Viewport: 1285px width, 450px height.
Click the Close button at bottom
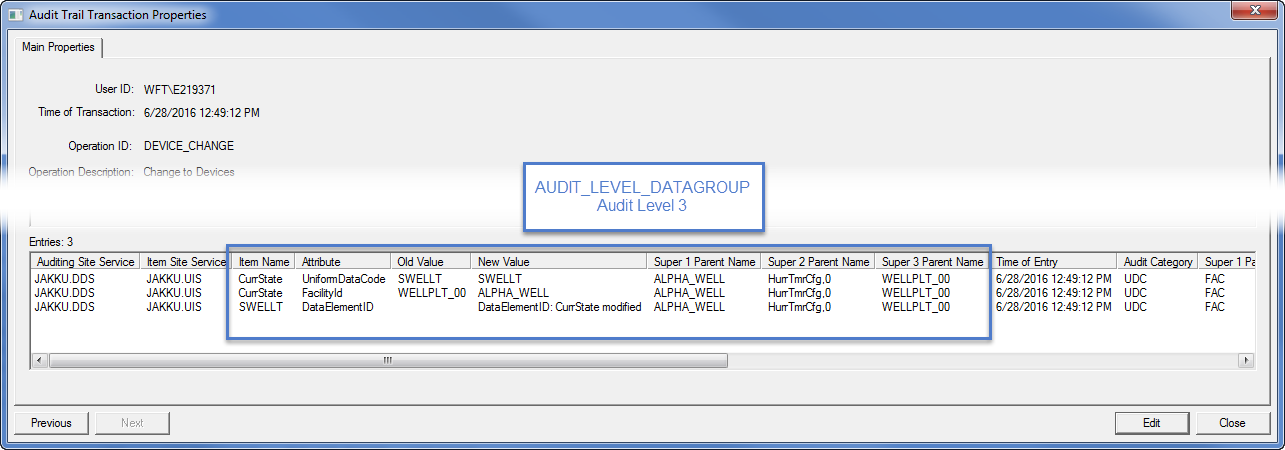pos(1232,423)
